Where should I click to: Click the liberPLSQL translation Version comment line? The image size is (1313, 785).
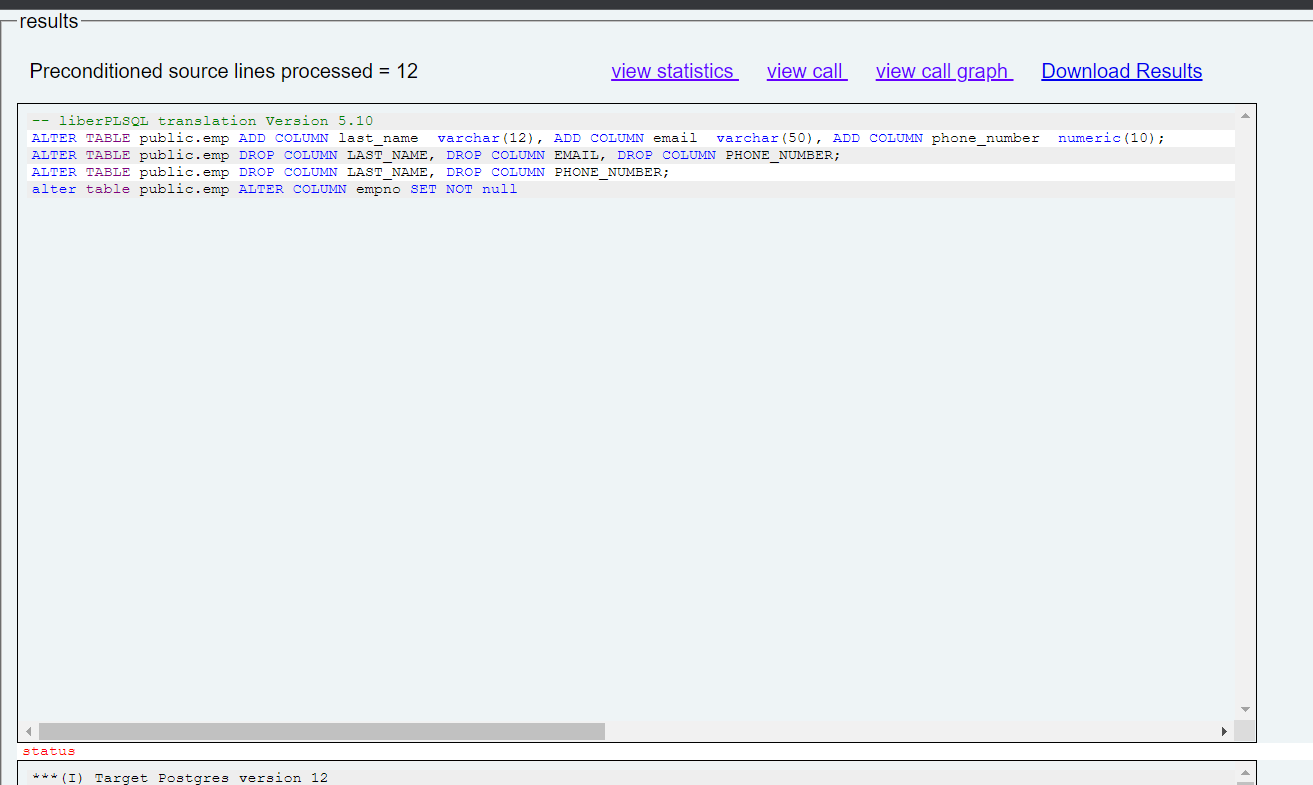[x=202, y=121]
